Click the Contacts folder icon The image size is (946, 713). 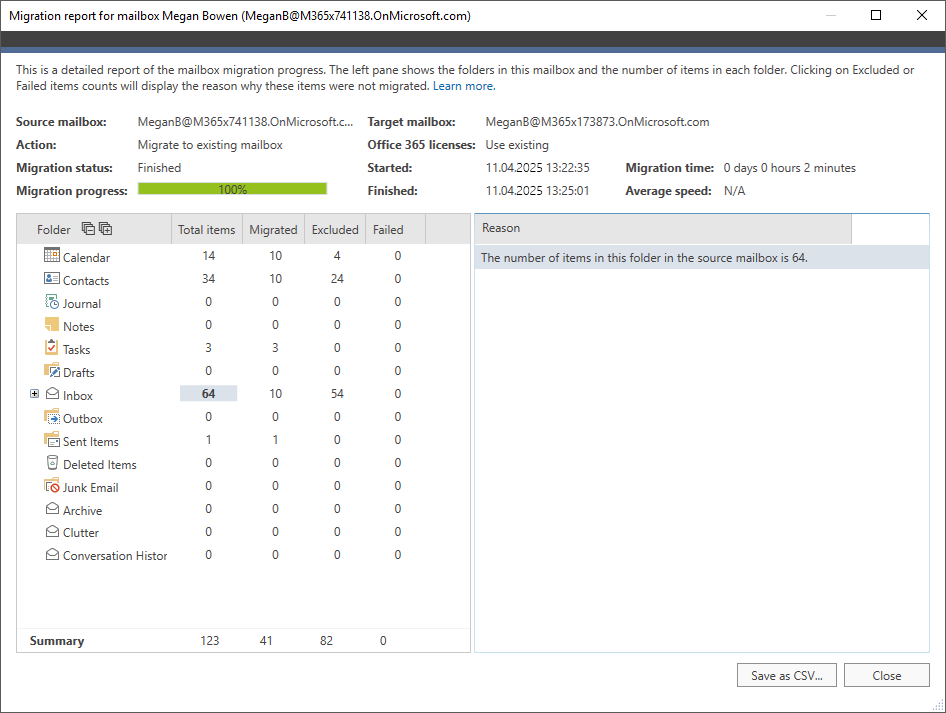coord(52,279)
